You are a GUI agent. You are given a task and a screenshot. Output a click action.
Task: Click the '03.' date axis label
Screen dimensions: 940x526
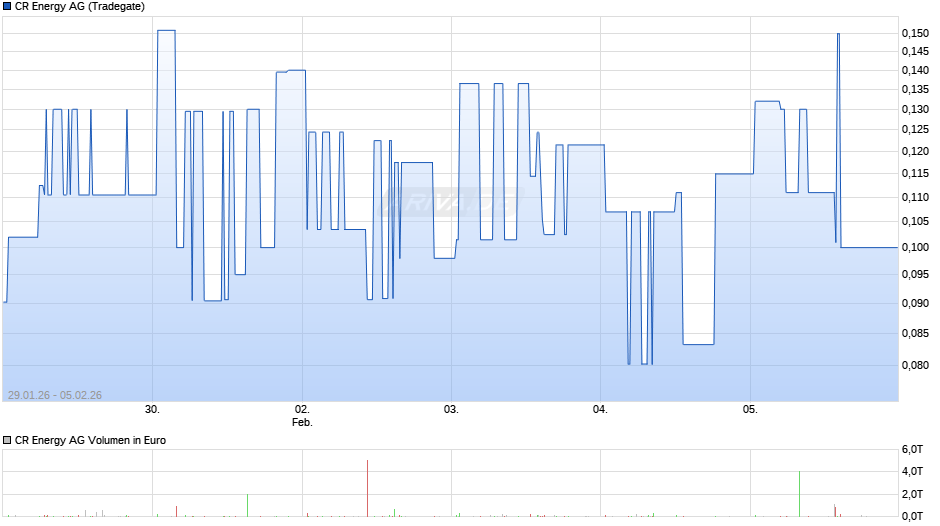451,410
